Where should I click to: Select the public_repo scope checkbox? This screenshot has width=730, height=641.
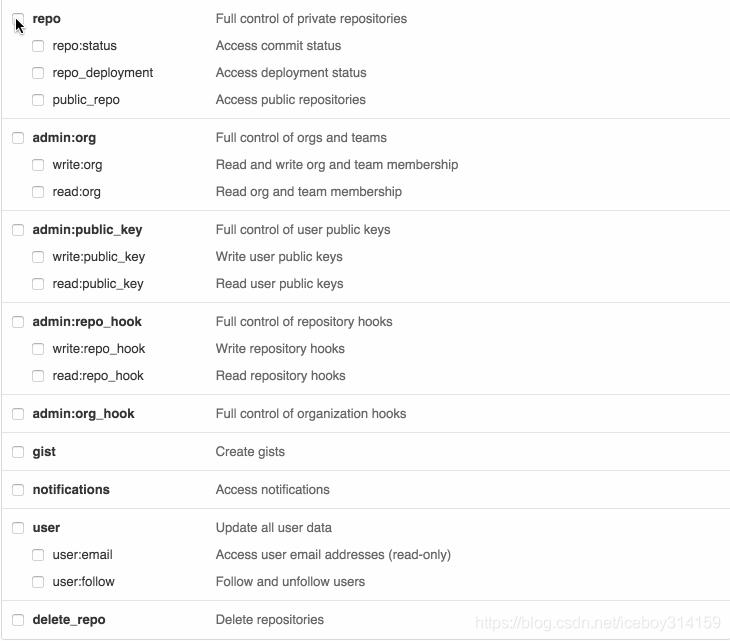tap(38, 100)
